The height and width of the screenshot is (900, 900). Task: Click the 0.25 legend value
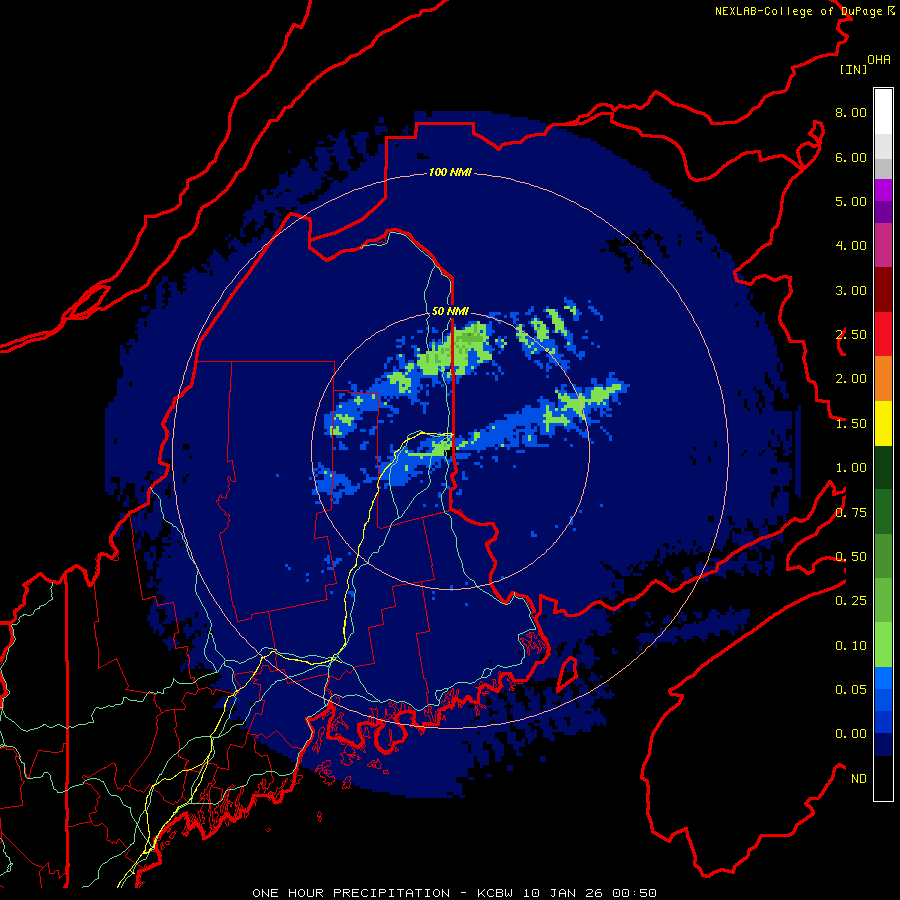(851, 601)
